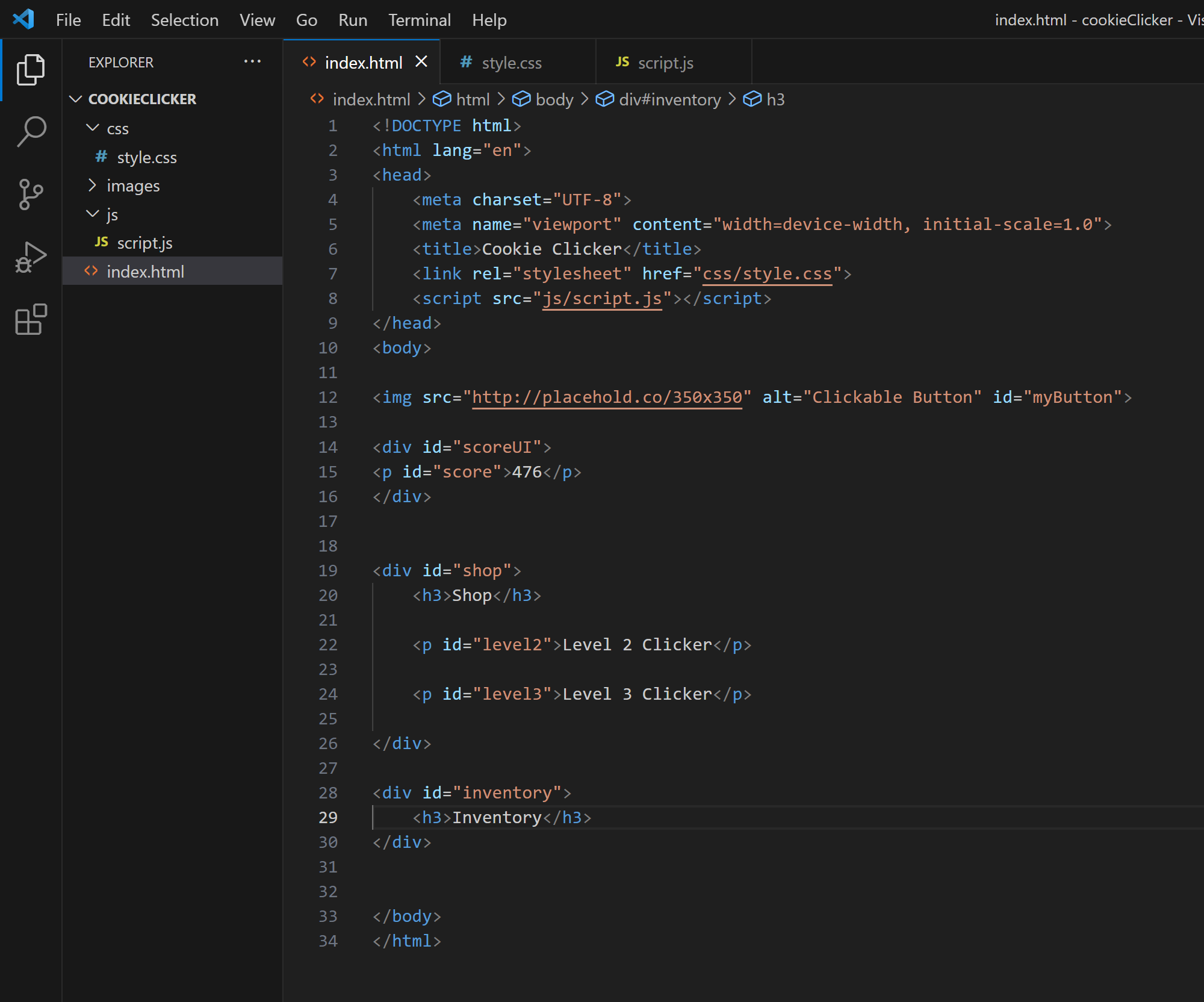Open the Run menu
This screenshot has height=1002, width=1204.
click(353, 20)
